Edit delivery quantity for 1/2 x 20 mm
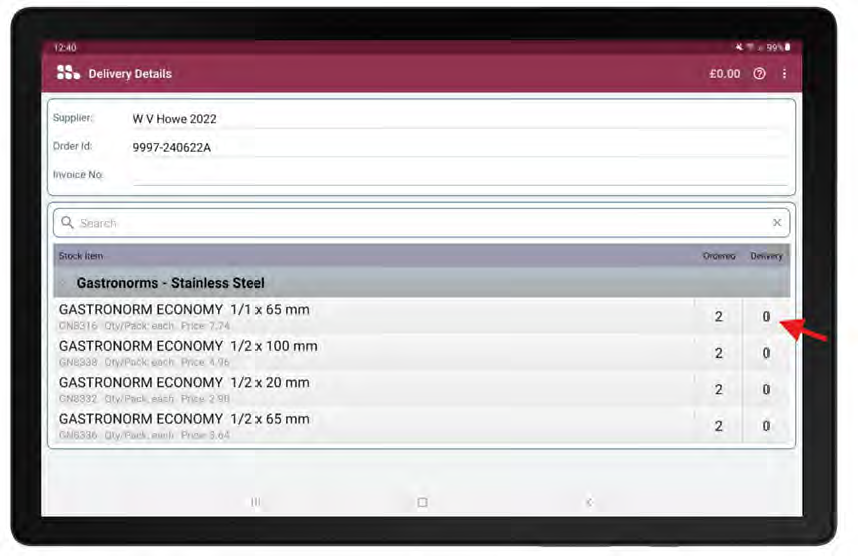The height and width of the screenshot is (556, 858). pyautogui.click(x=766, y=389)
